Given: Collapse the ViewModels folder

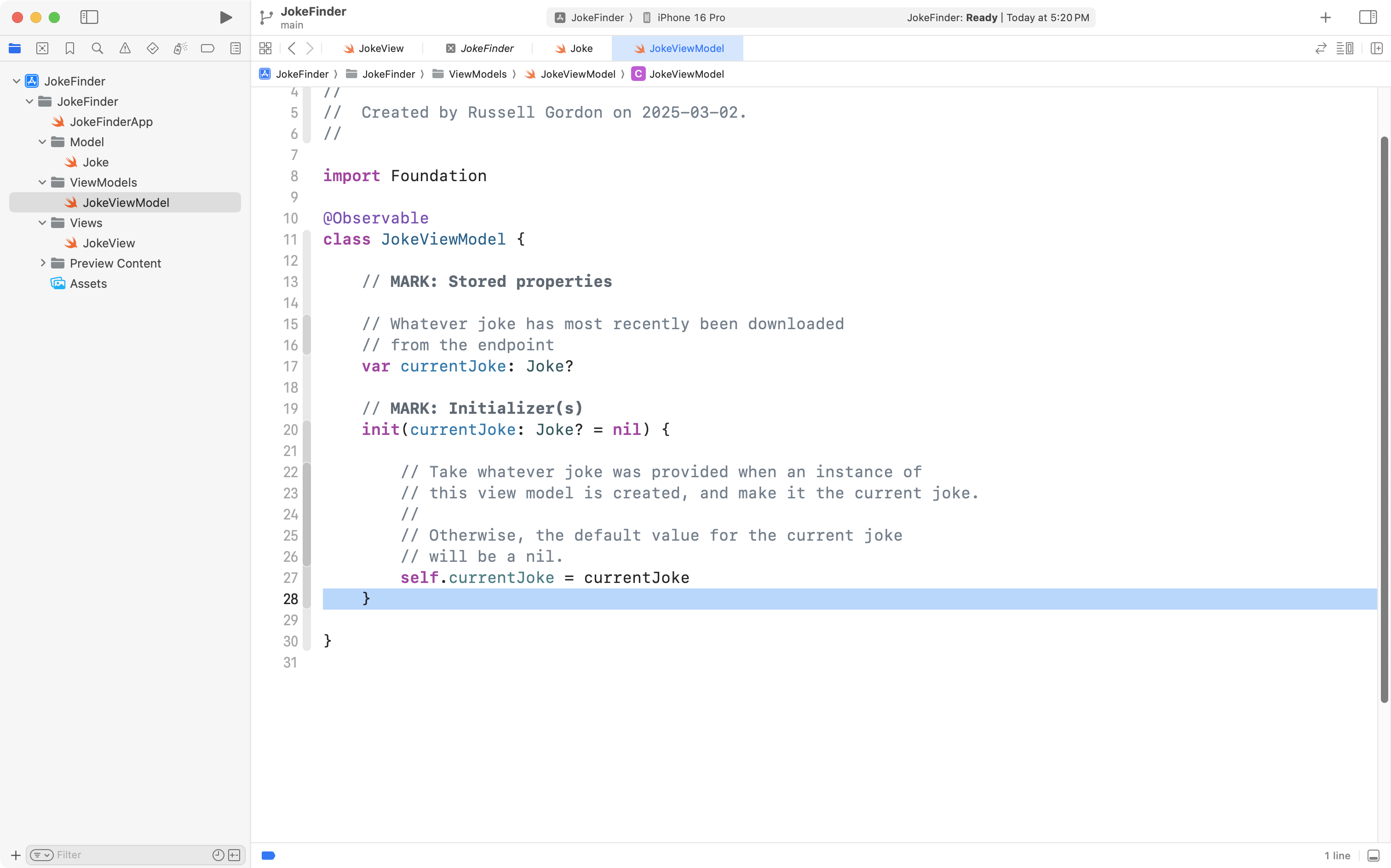Looking at the screenshot, I should pos(42,183).
